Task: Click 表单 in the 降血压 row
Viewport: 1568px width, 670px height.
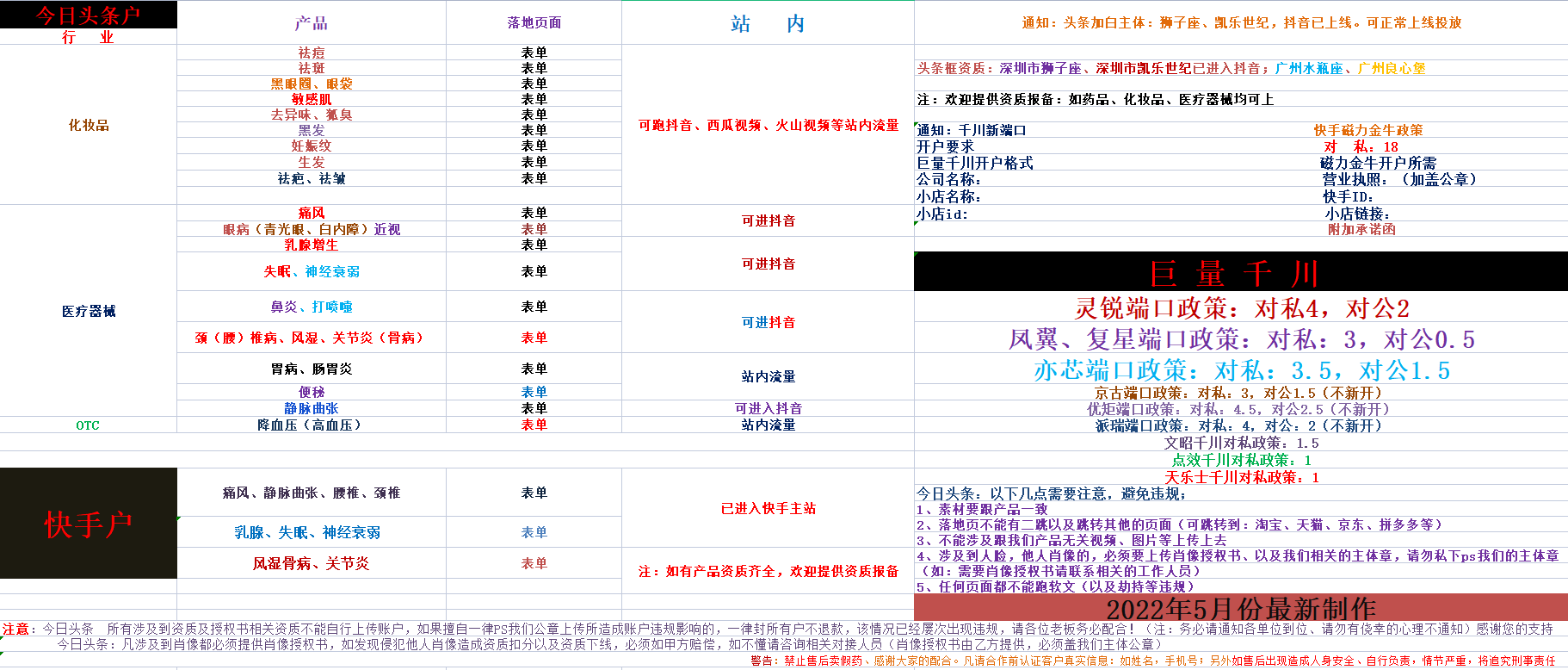Action: pos(534,425)
